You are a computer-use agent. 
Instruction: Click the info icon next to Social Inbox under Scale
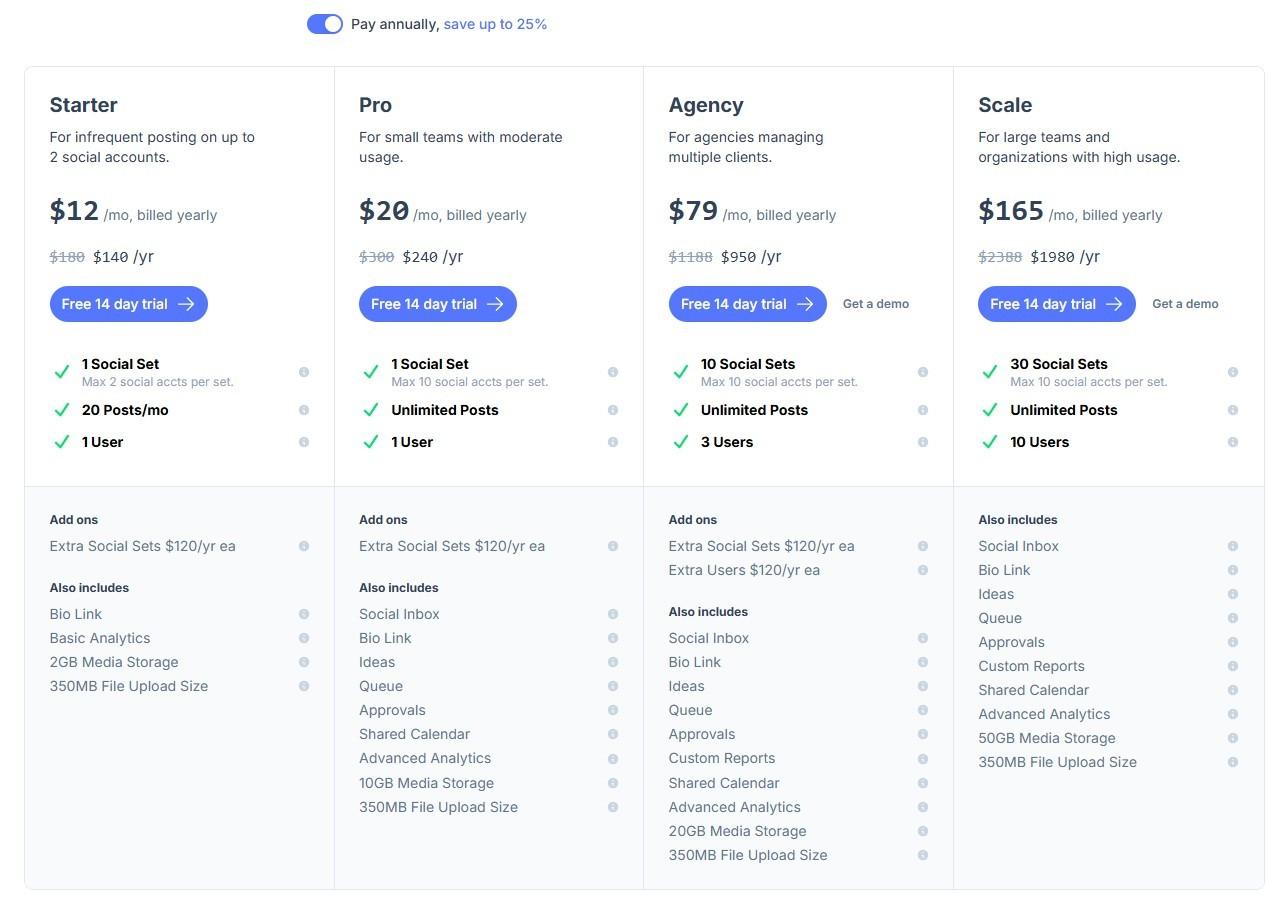pyautogui.click(x=1232, y=546)
